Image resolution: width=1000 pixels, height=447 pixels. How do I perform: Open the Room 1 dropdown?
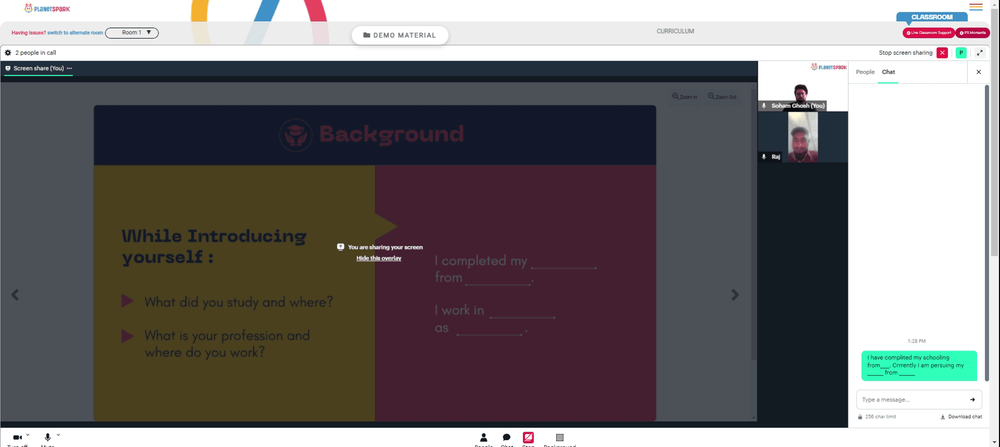(132, 33)
